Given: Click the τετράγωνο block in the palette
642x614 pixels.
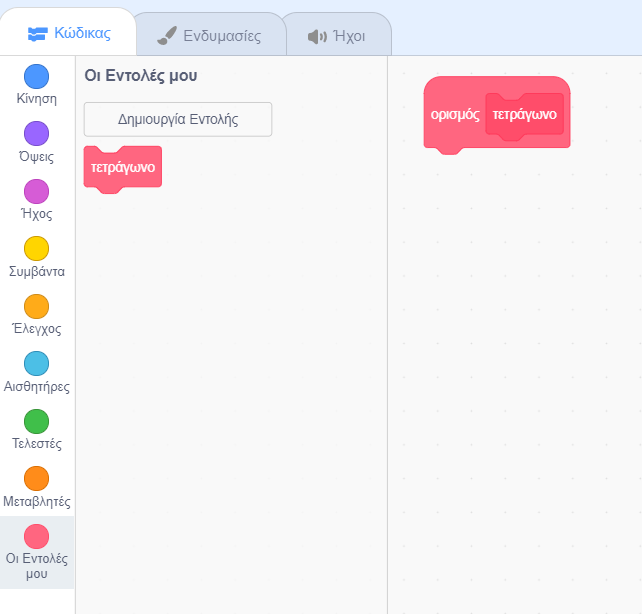Looking at the screenshot, I should [122, 168].
